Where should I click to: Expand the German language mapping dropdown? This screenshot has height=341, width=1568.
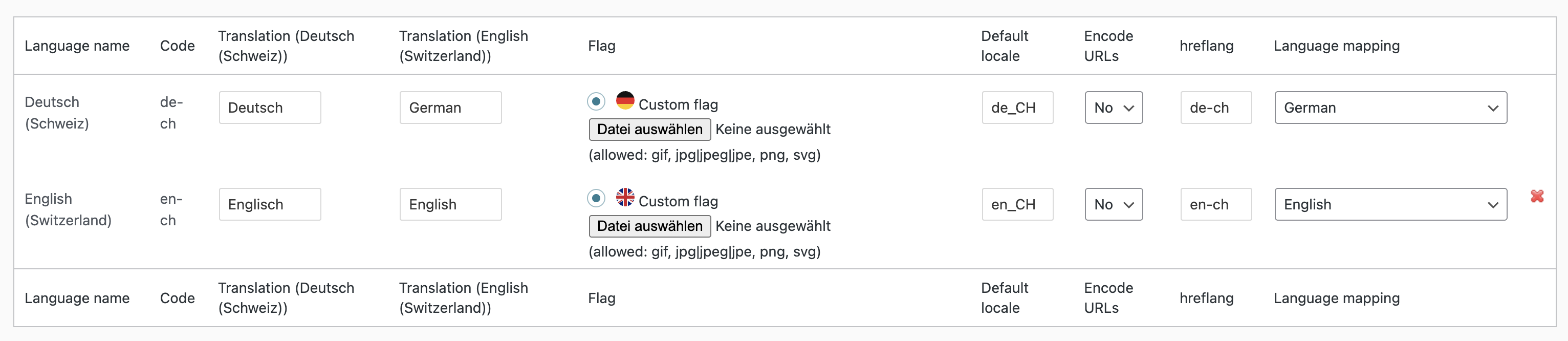click(x=1390, y=108)
